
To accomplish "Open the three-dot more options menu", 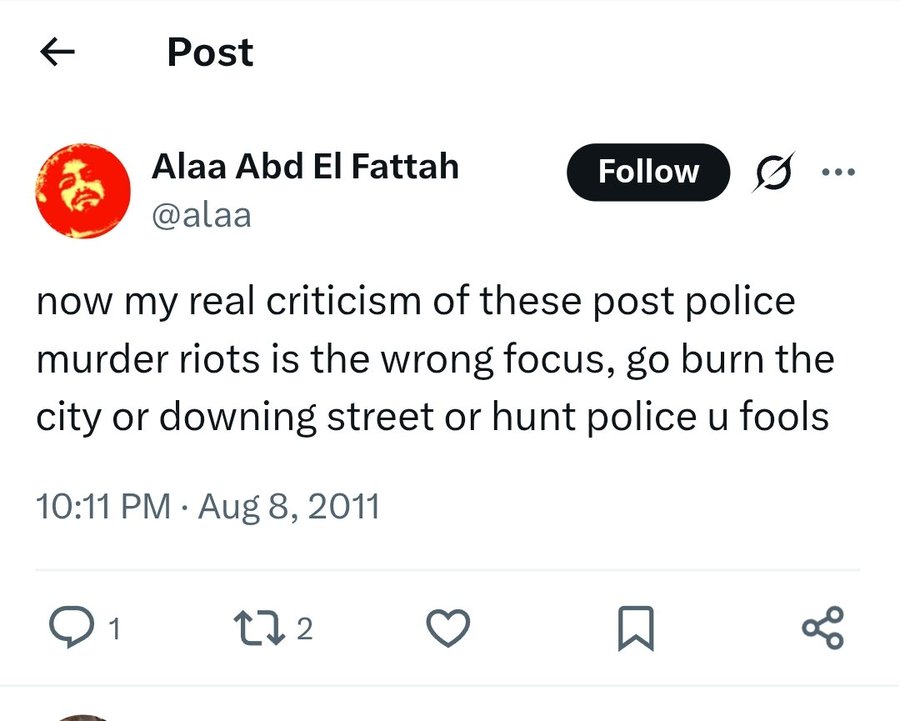I will tap(838, 172).
